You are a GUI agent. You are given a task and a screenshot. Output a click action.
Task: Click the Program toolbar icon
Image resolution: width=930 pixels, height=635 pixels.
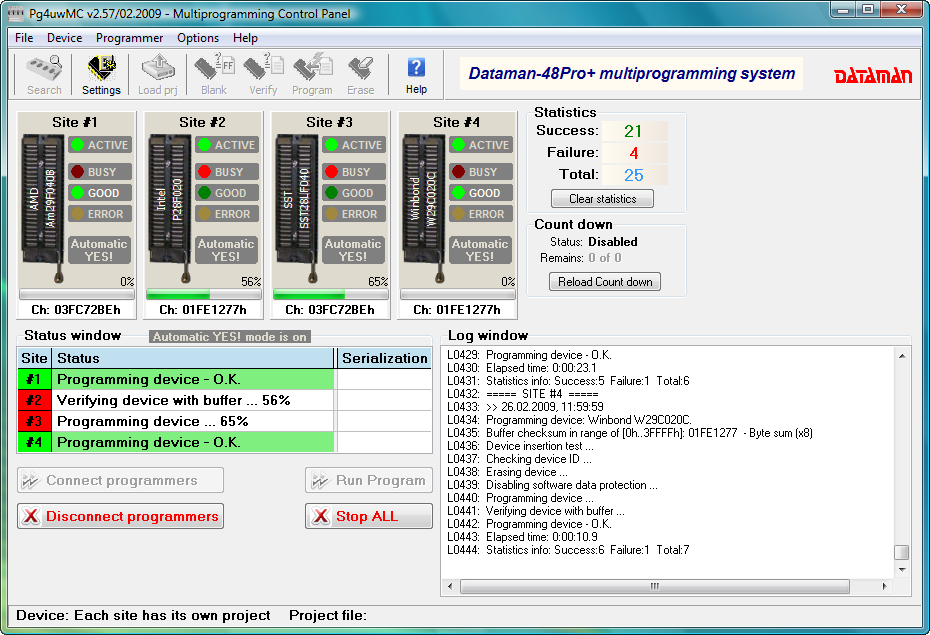click(x=312, y=72)
